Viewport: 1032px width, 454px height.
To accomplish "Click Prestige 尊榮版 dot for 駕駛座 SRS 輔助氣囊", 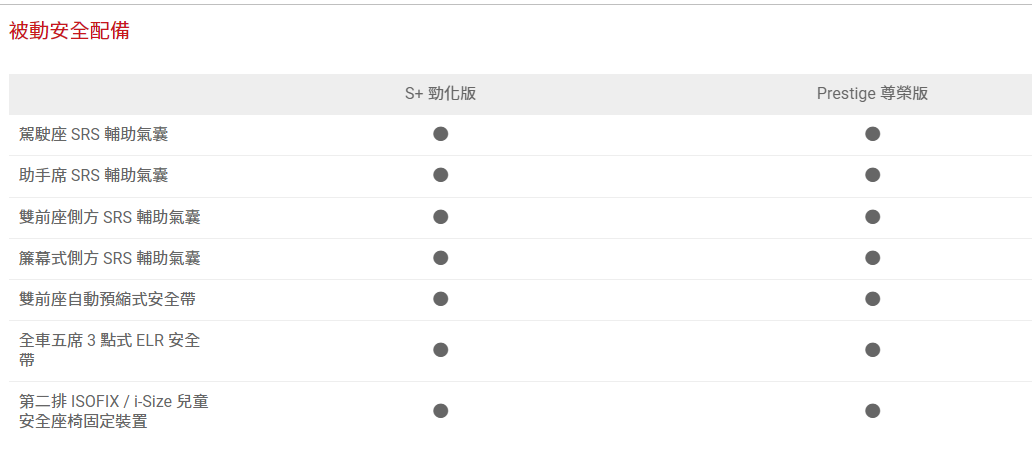I will tap(872, 134).
